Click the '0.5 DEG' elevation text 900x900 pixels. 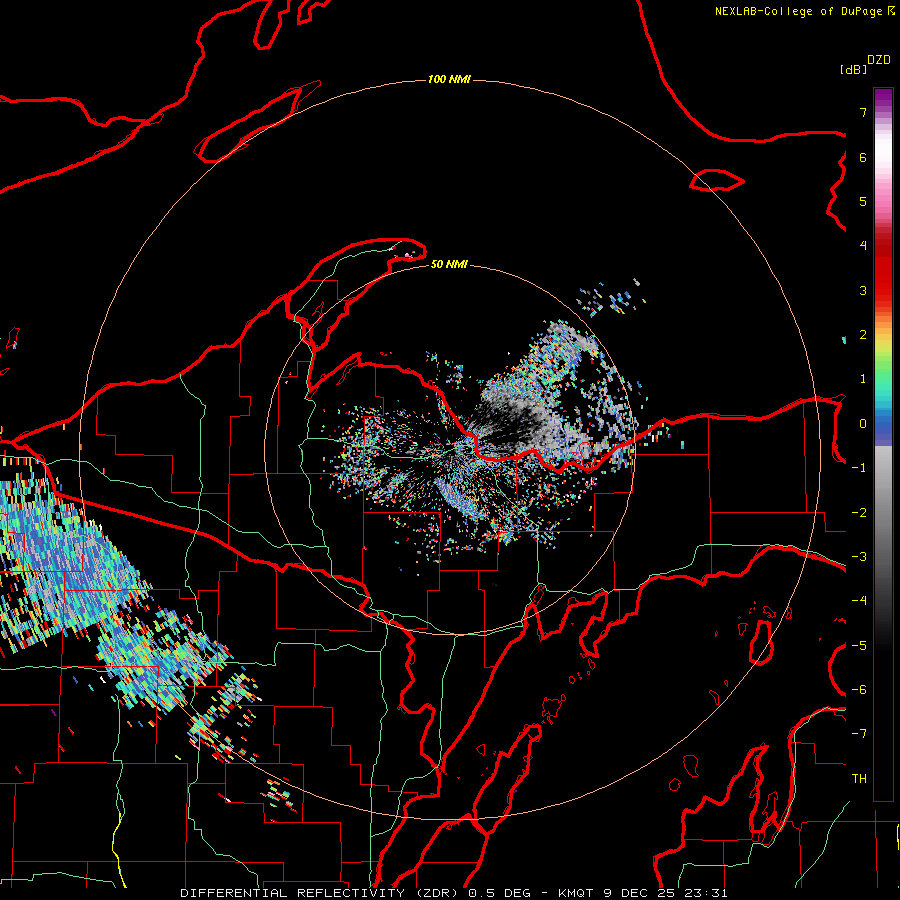499,893
